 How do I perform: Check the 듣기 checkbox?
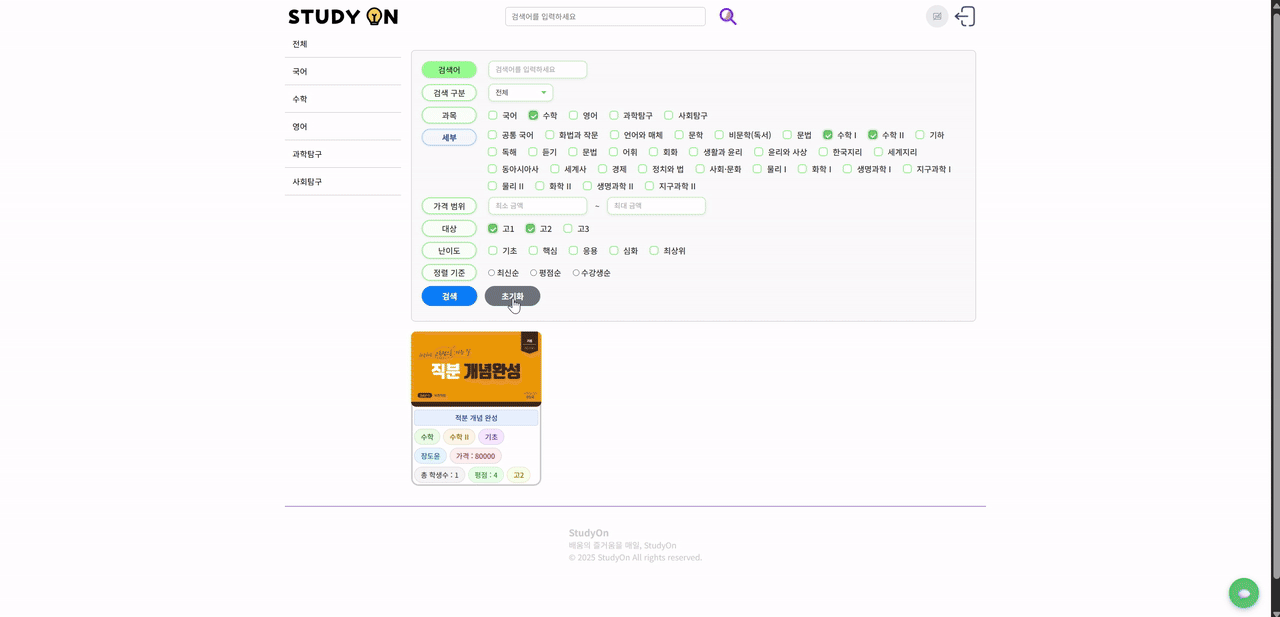click(x=533, y=152)
